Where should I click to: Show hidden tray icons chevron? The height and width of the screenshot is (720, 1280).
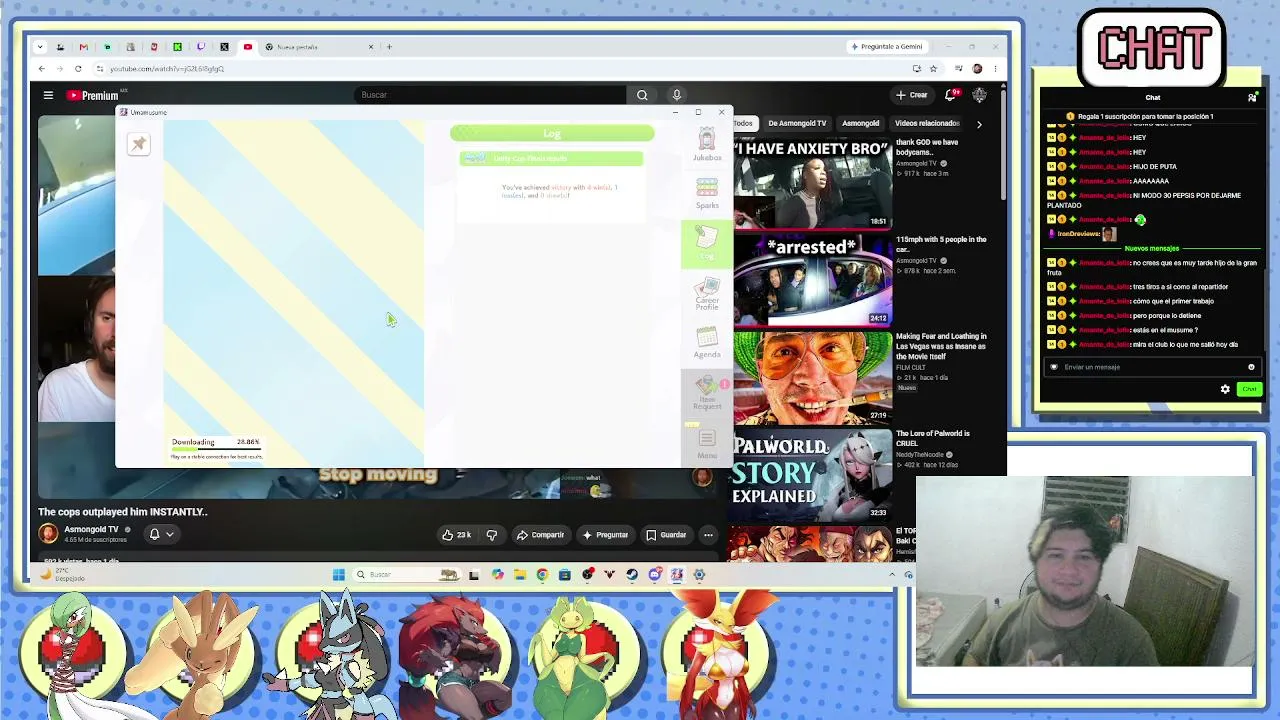click(892, 574)
